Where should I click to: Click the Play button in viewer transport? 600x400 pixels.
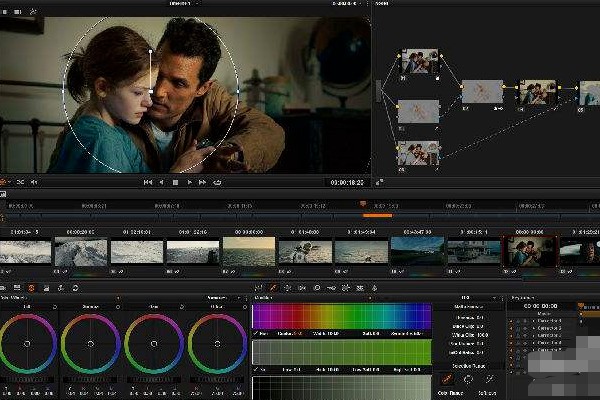(190, 182)
